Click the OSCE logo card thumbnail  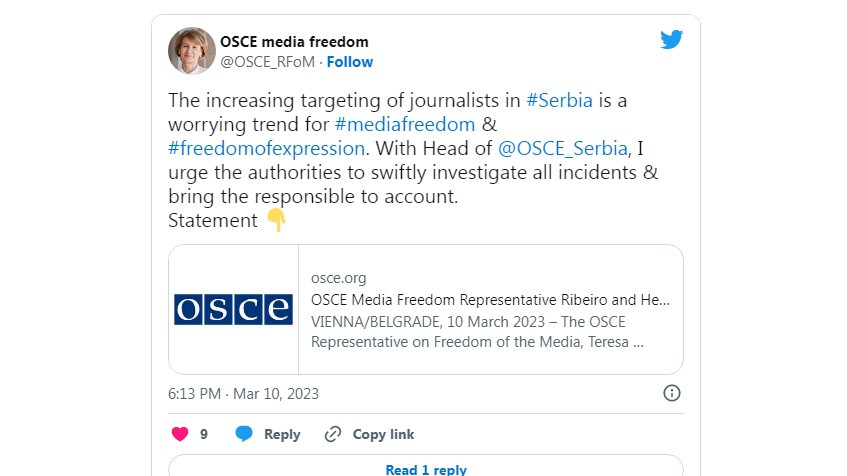point(233,309)
